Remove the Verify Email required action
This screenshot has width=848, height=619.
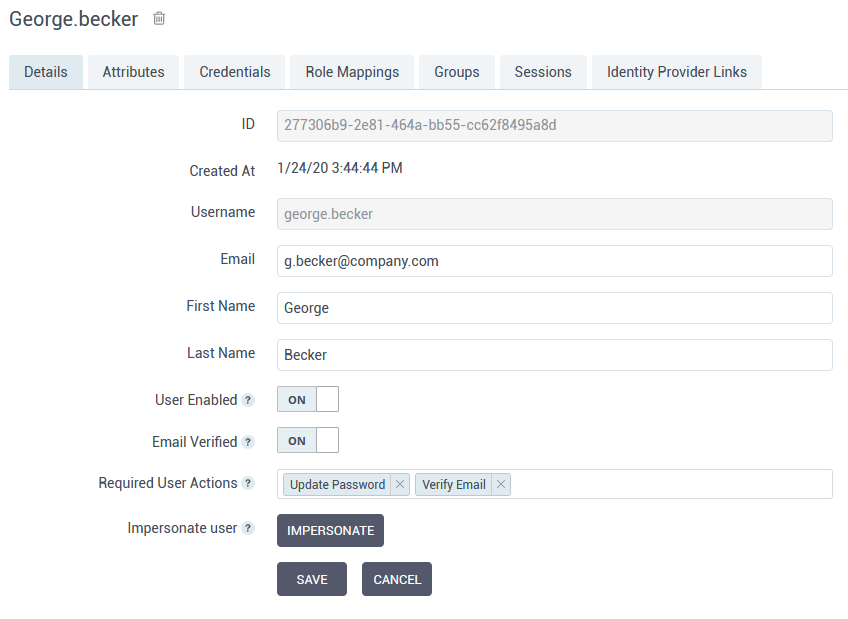(501, 484)
